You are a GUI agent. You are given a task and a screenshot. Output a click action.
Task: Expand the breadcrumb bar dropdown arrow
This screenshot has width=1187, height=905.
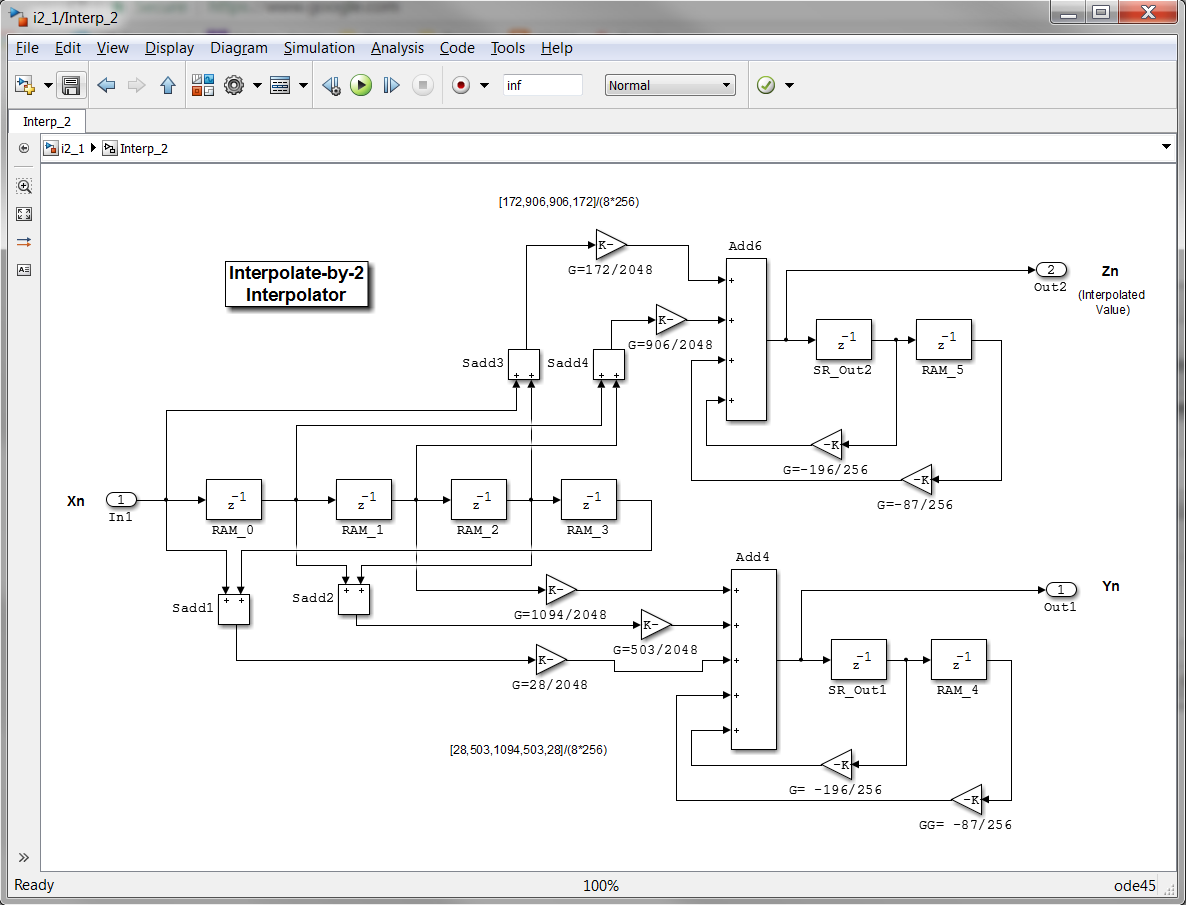point(1166,147)
